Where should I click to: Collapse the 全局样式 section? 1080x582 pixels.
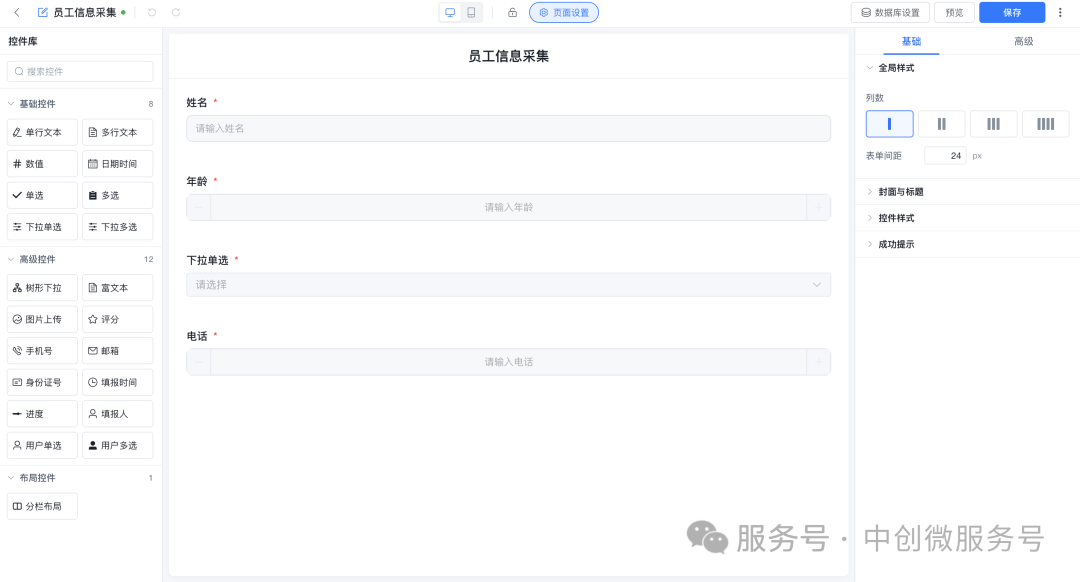pyautogui.click(x=870, y=68)
